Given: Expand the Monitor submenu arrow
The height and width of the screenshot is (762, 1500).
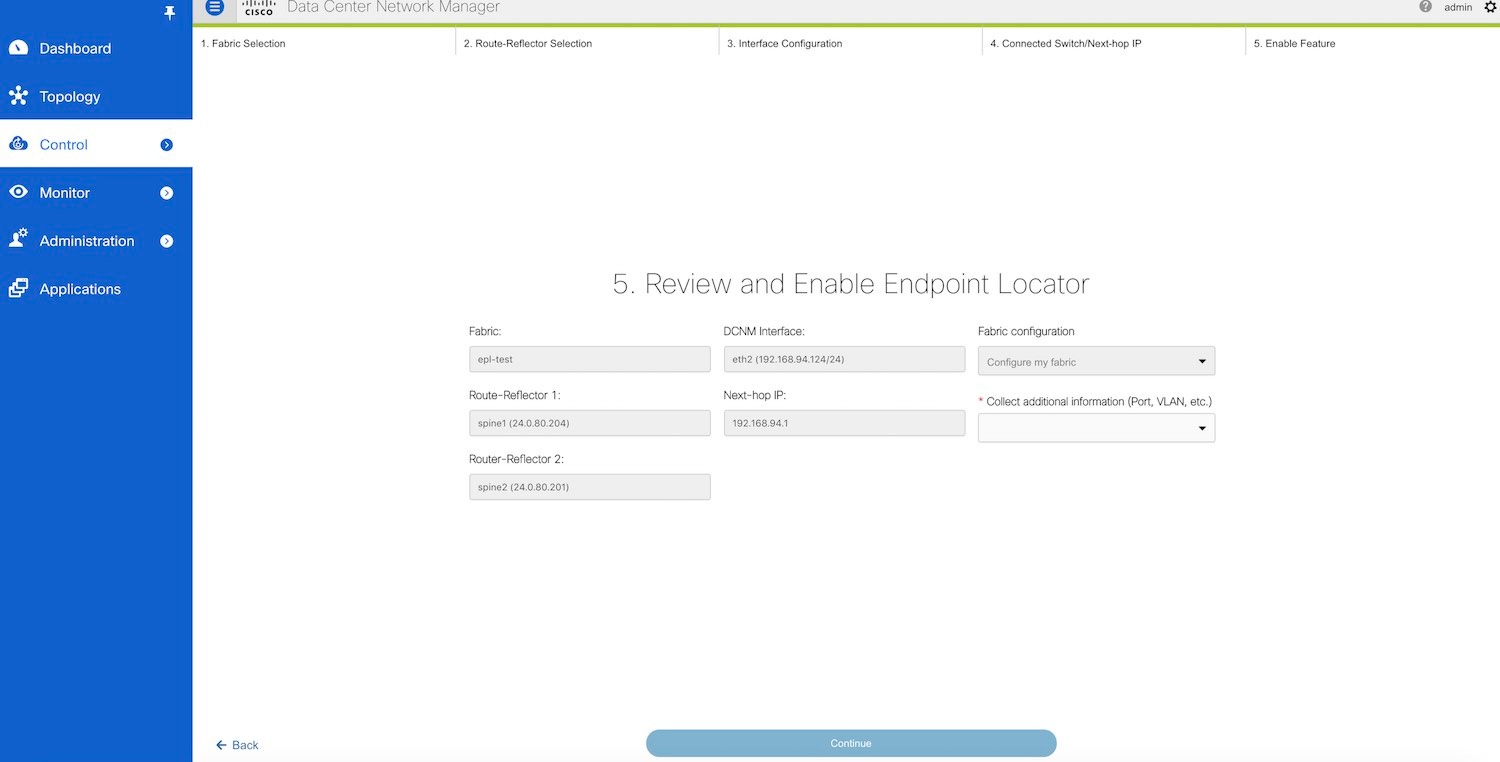Looking at the screenshot, I should [167, 193].
